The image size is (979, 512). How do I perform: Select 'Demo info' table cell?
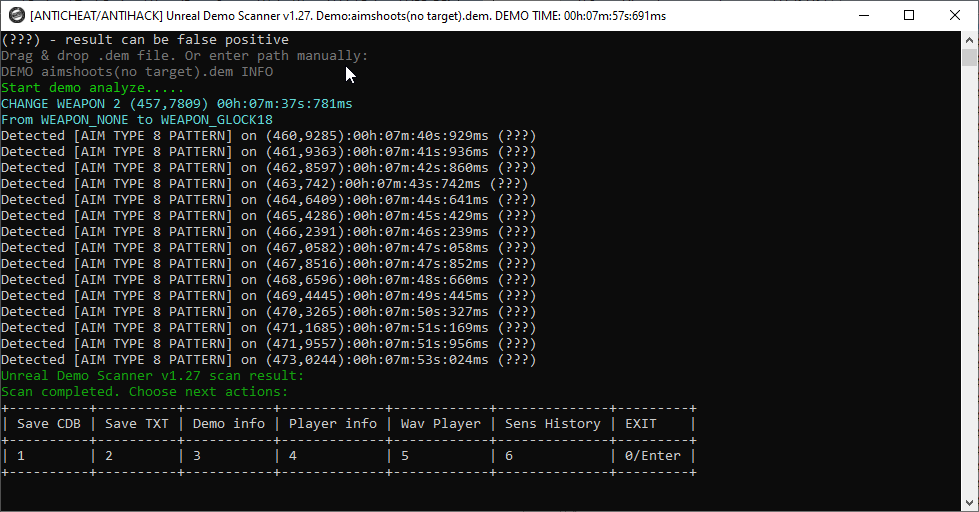[x=229, y=424]
